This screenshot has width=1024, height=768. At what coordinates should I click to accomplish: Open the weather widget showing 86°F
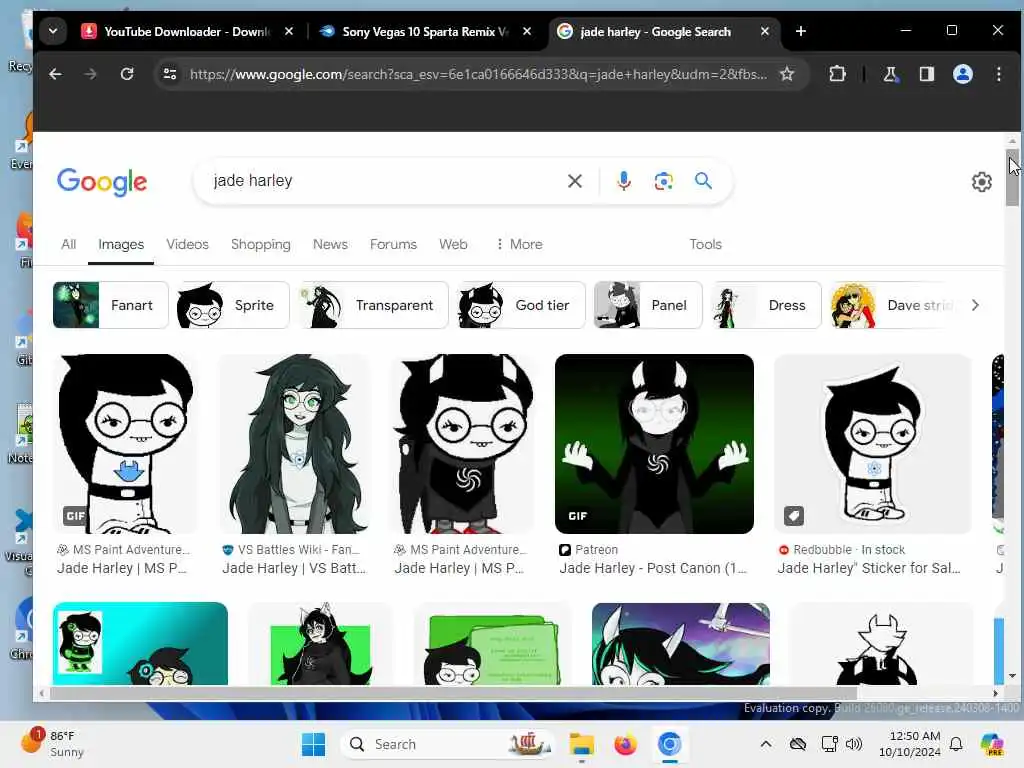[x=54, y=744]
